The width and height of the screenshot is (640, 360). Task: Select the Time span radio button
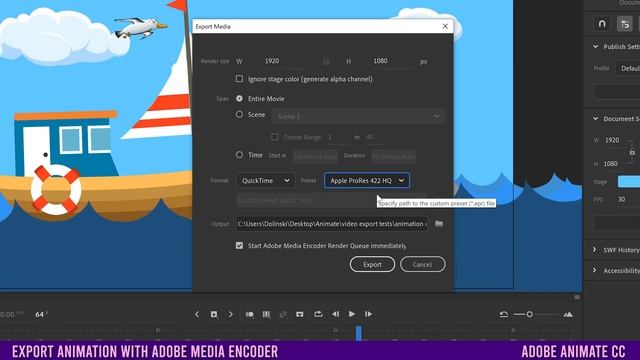239,155
